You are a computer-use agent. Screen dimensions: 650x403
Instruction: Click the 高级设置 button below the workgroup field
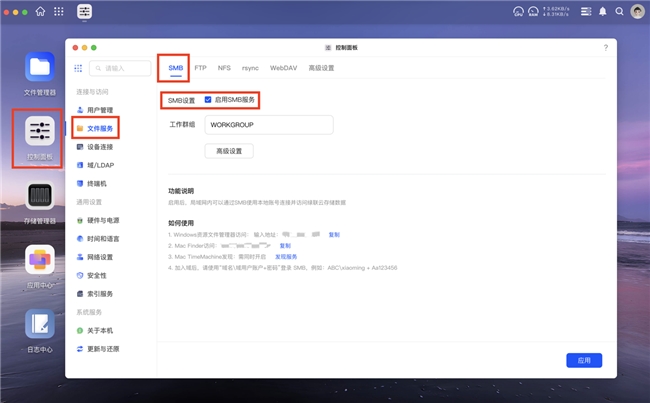(229, 151)
